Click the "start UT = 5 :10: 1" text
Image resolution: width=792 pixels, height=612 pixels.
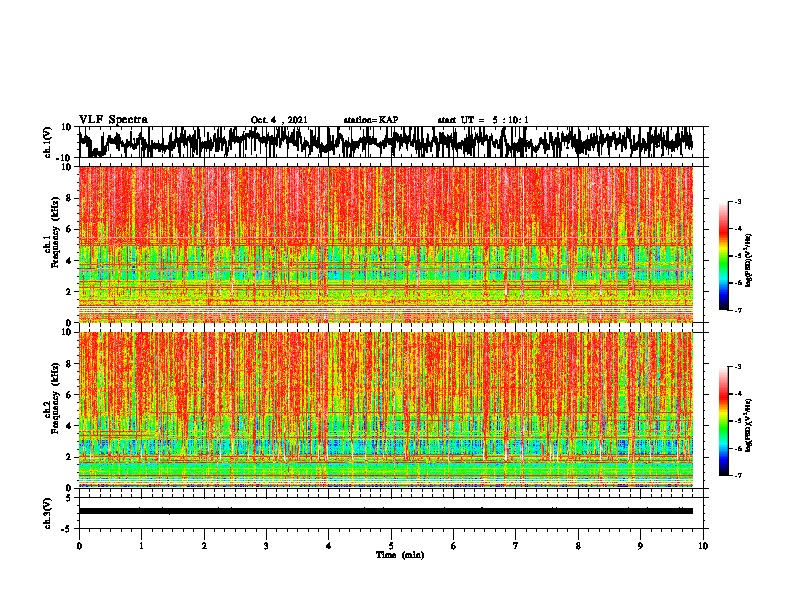[x=483, y=120]
